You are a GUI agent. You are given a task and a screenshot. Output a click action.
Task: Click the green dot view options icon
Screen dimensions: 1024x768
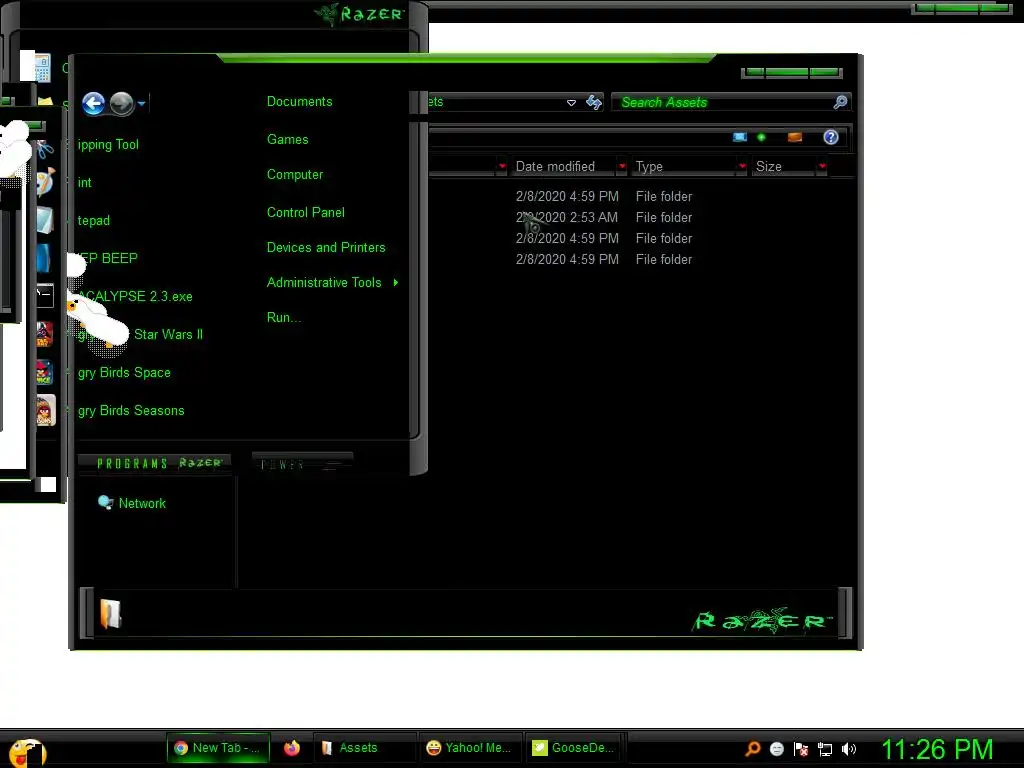[x=761, y=137]
